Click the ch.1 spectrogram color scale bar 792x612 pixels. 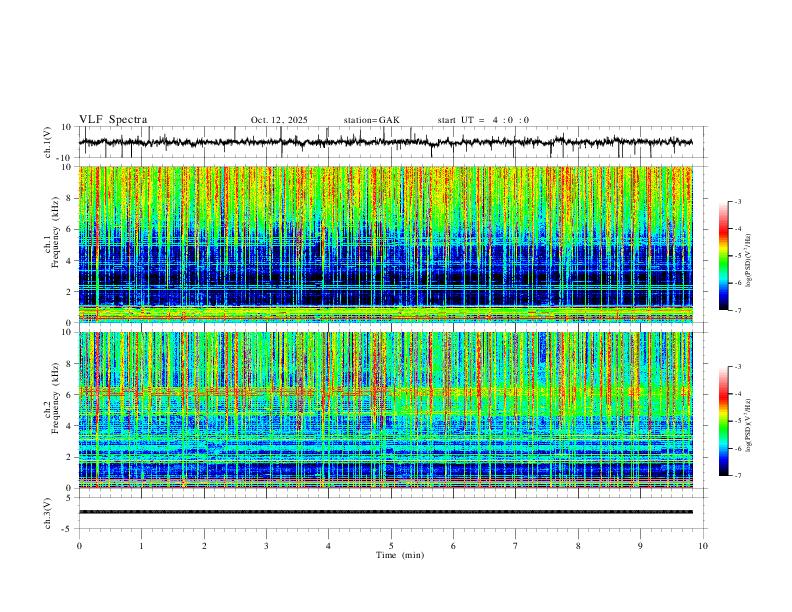click(724, 256)
